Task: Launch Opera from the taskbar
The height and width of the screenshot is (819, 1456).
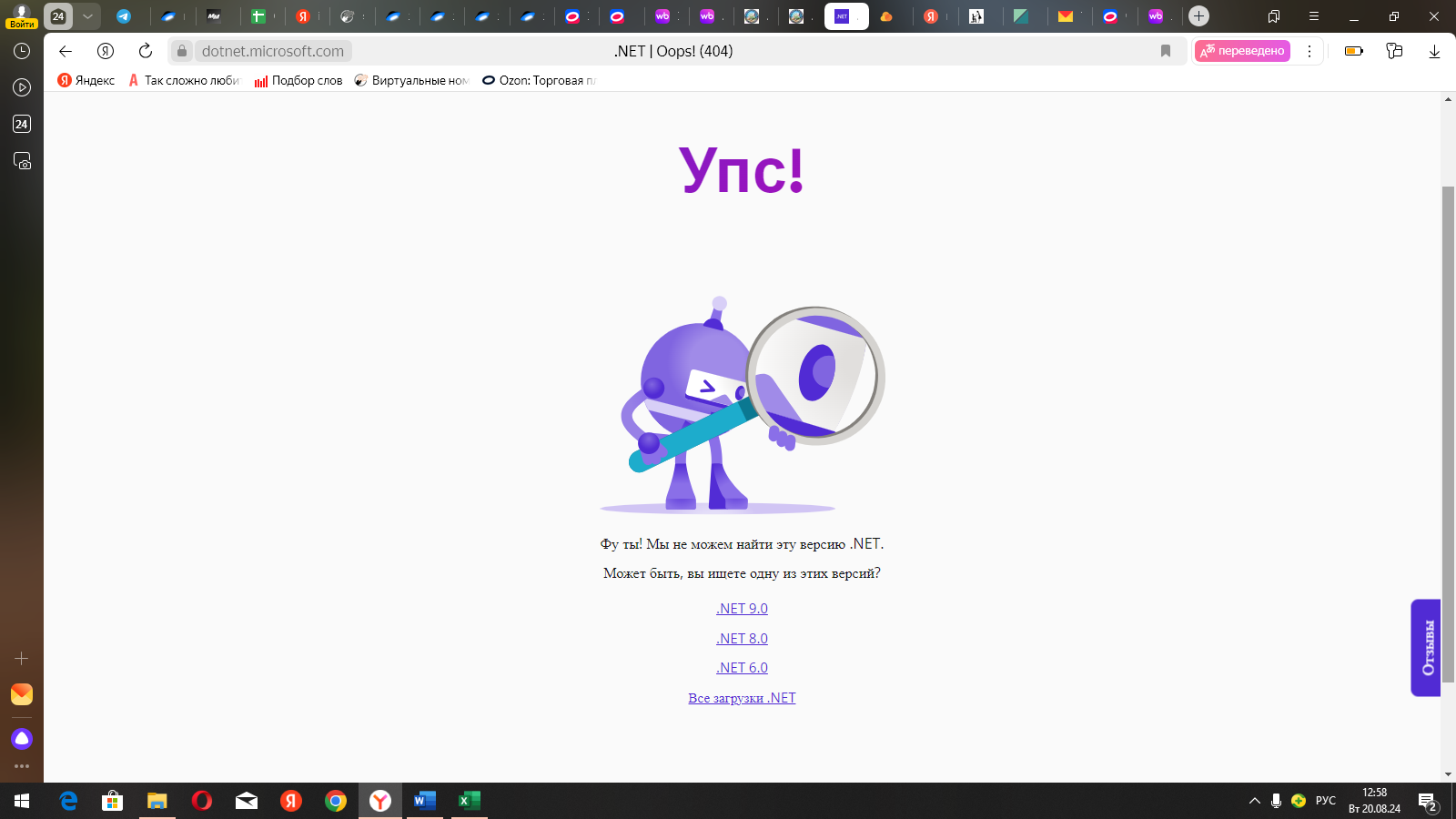Action: (x=202, y=801)
